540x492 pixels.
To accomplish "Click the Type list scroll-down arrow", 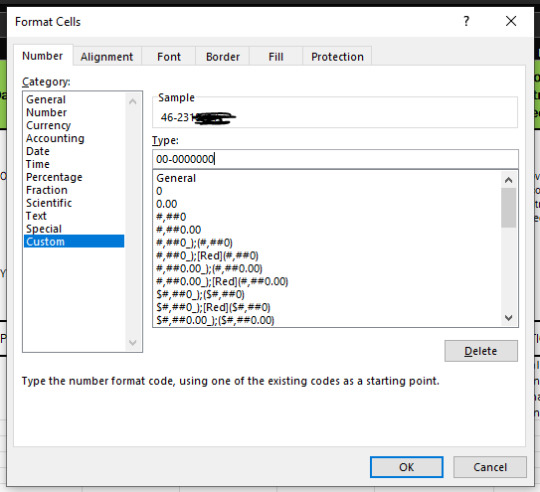I will tap(509, 318).
